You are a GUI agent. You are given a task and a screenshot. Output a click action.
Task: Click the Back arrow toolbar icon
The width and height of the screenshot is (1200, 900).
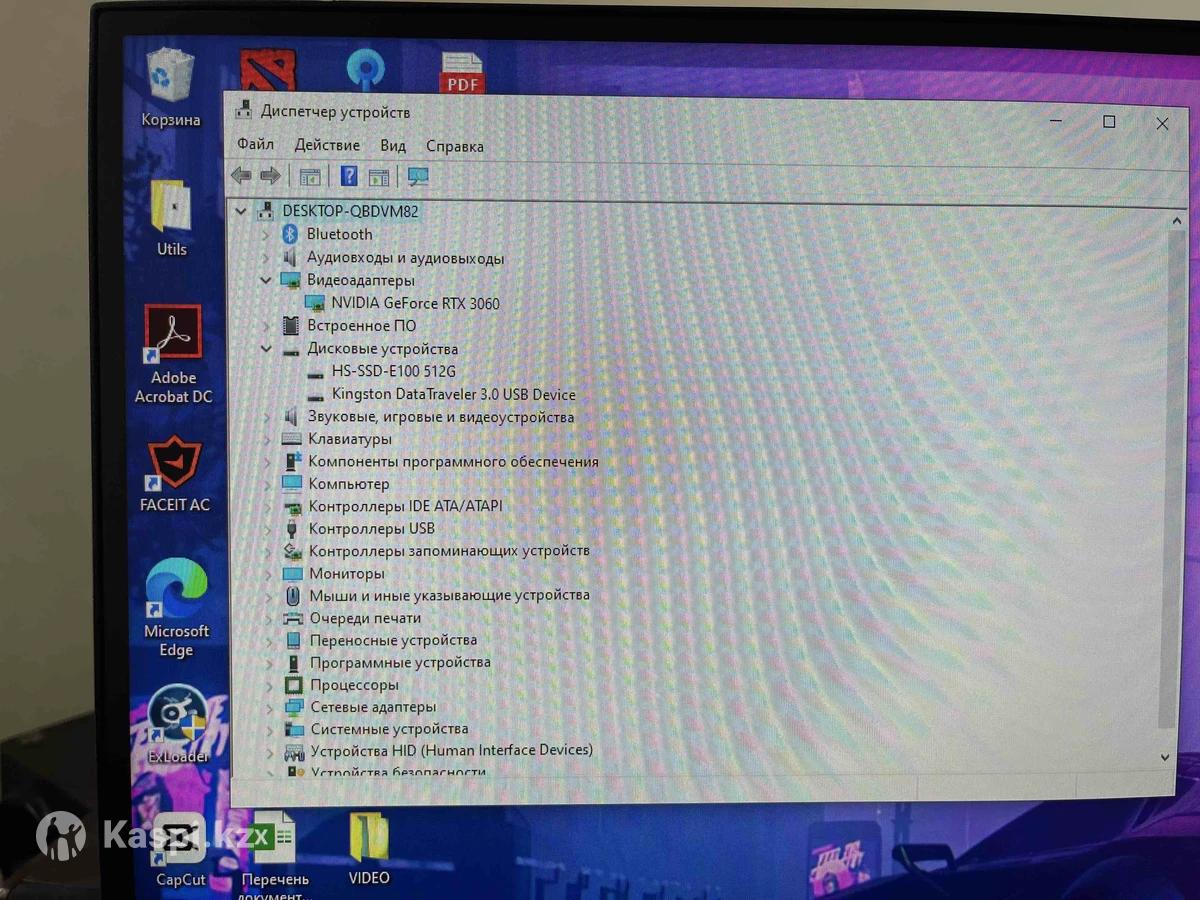point(241,176)
